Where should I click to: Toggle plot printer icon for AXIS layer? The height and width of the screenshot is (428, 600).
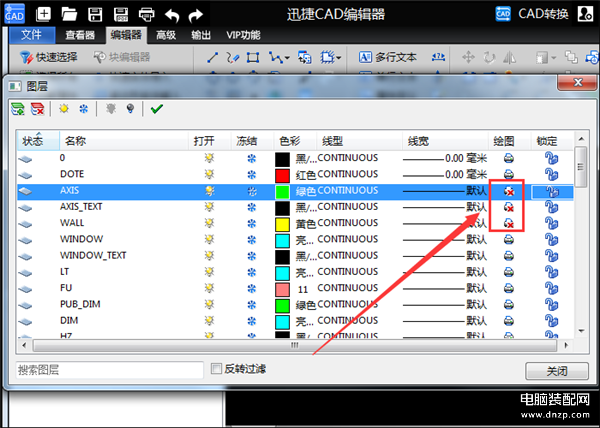(509, 191)
